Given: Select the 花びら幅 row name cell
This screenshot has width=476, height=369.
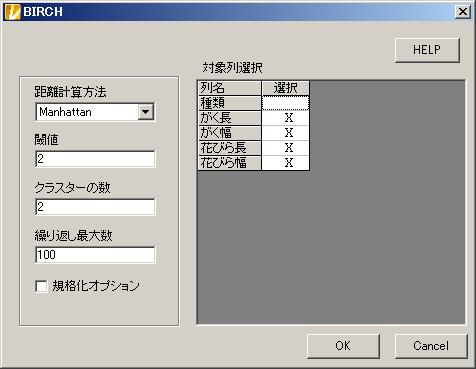Looking at the screenshot, I should (x=230, y=163).
